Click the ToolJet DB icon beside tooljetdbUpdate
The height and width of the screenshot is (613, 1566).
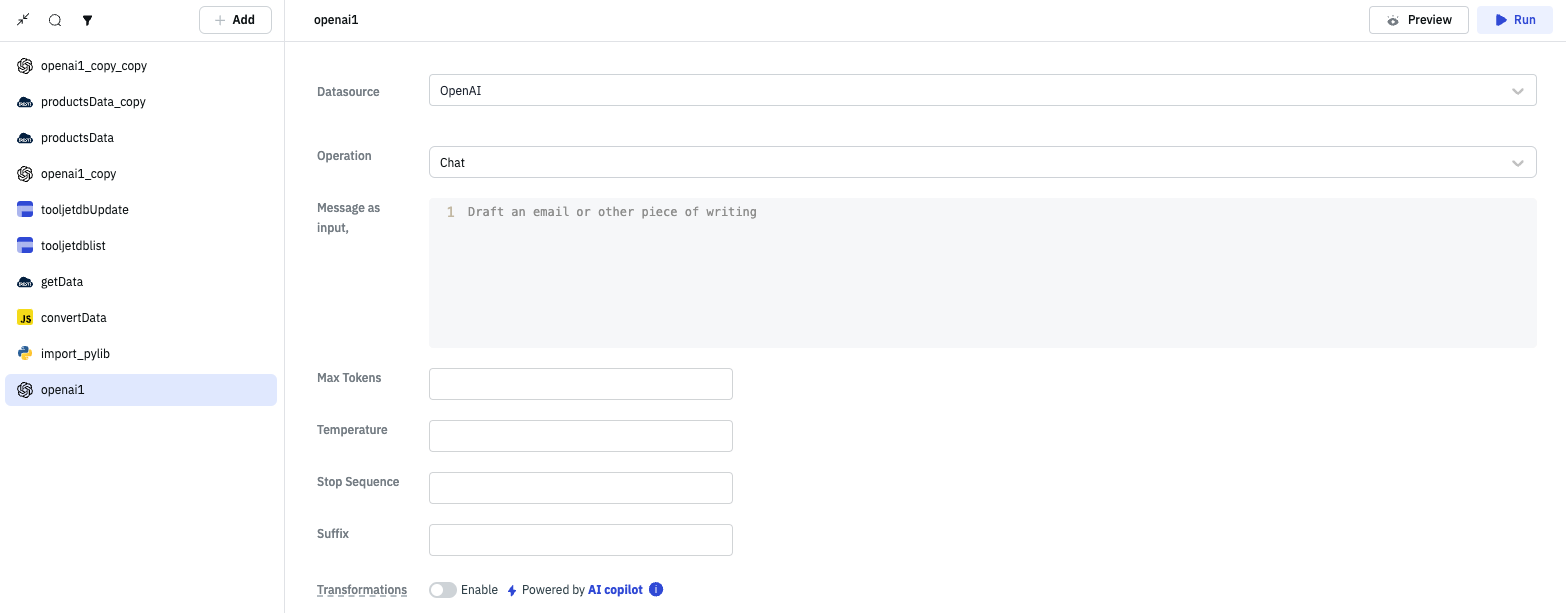pos(25,210)
